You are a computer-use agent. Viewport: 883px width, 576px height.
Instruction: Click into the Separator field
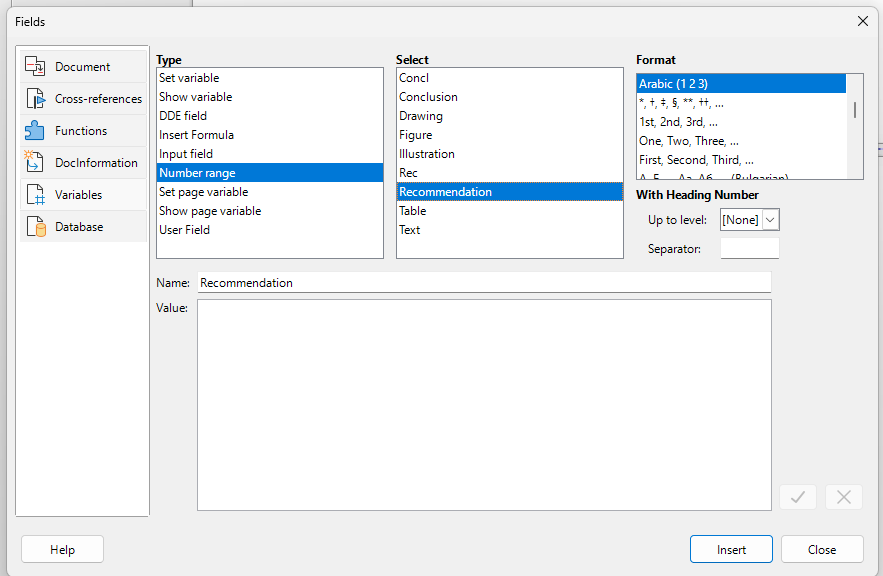[x=750, y=248]
